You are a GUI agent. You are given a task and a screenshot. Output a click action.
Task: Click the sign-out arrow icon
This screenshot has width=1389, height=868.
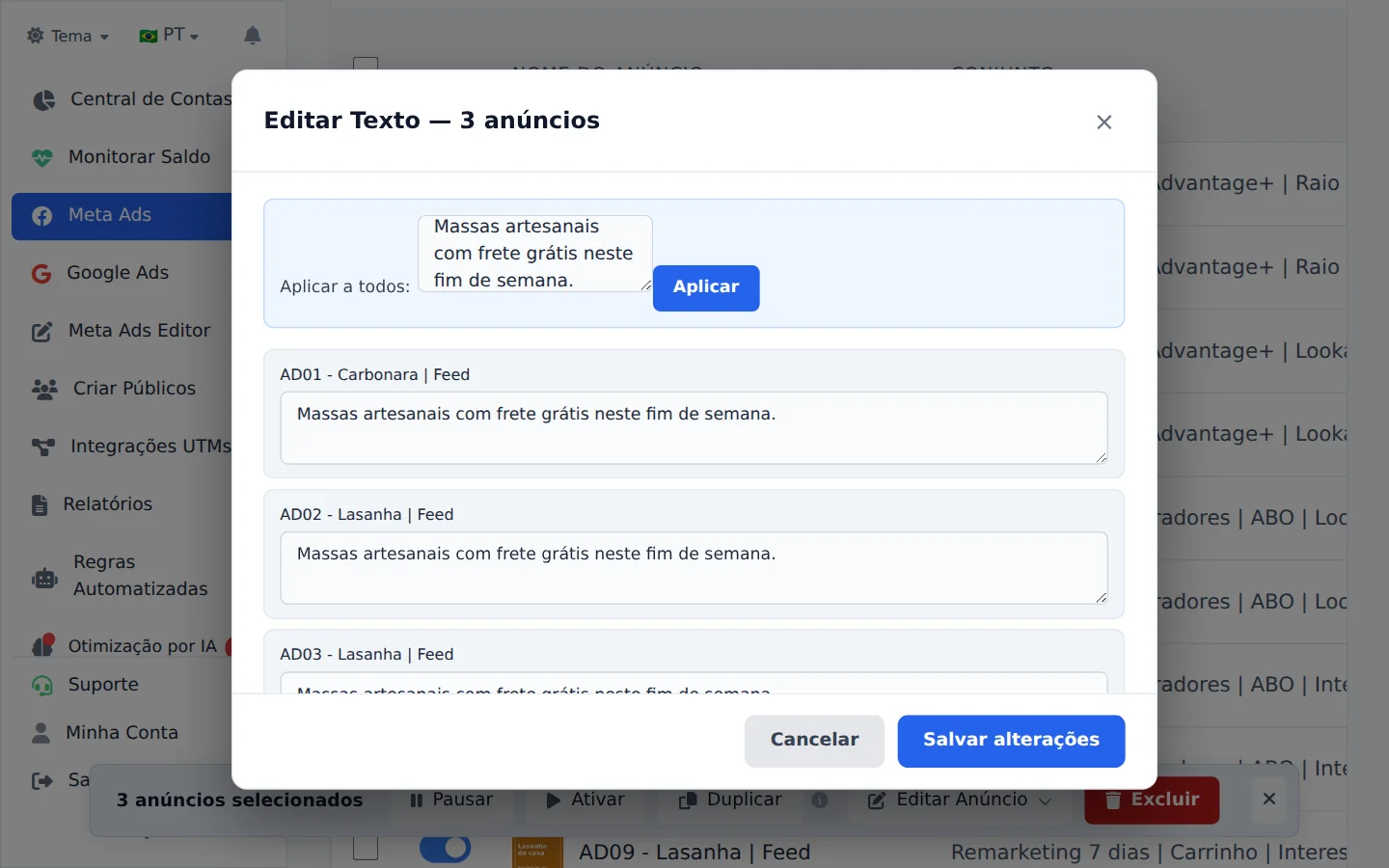click(x=42, y=780)
